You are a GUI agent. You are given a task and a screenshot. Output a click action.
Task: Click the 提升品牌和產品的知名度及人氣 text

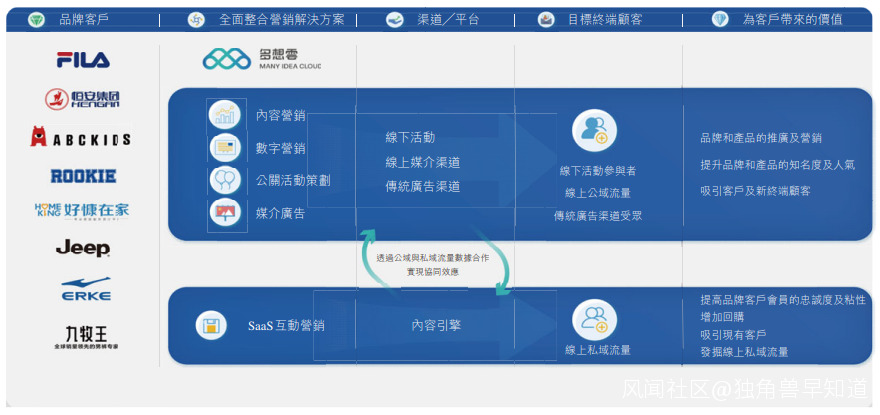777,165
